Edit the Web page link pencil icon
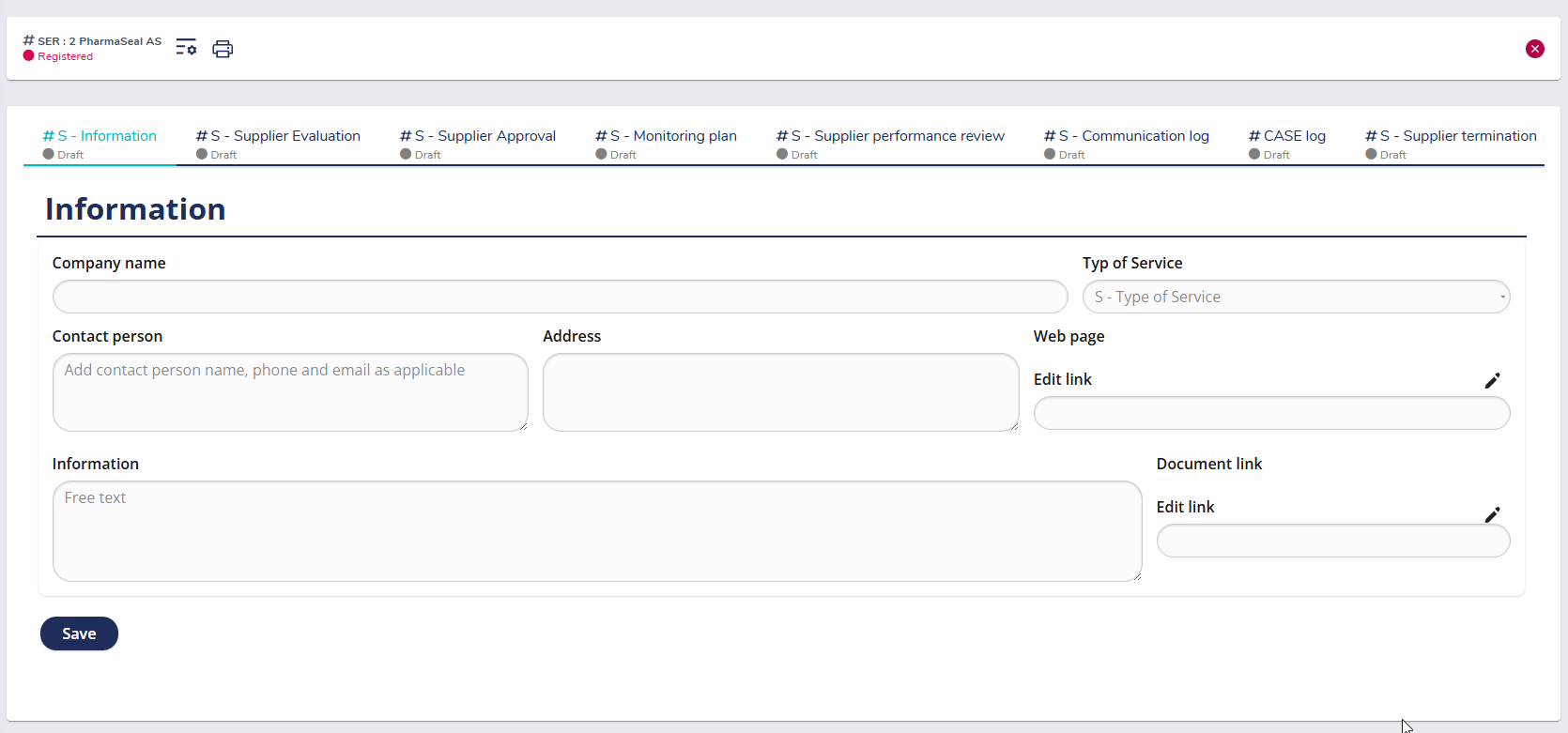The width and height of the screenshot is (1568, 733). [x=1492, y=380]
